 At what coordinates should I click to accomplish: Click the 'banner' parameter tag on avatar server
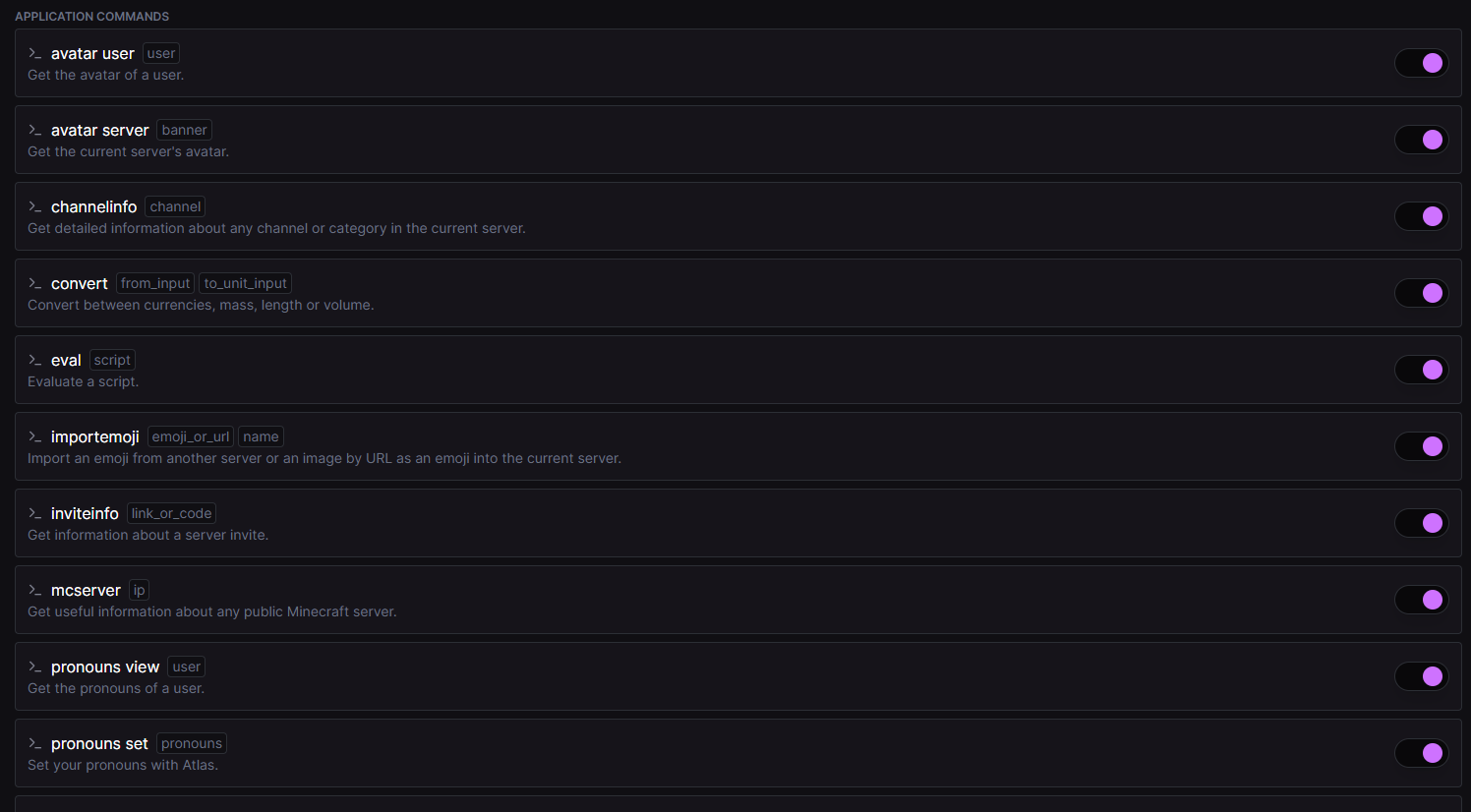point(184,131)
